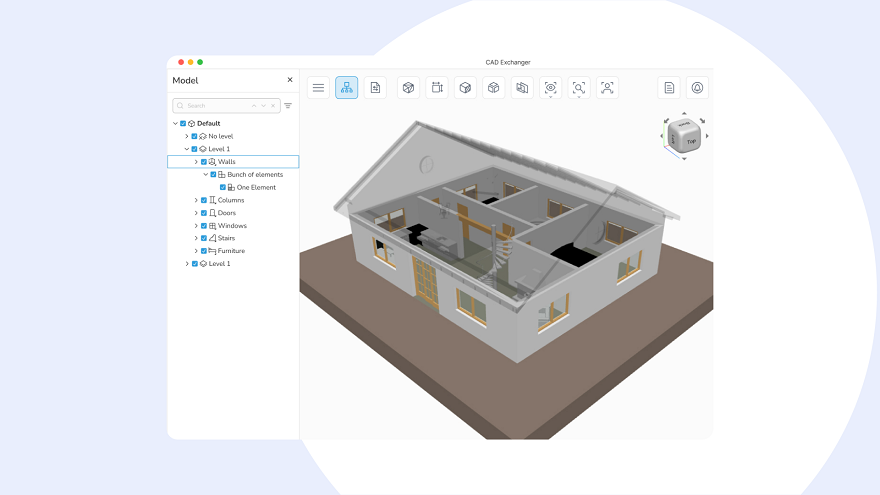Click the file import/export document icon
This screenshot has height=495, width=880.
pyautogui.click(x=375, y=88)
